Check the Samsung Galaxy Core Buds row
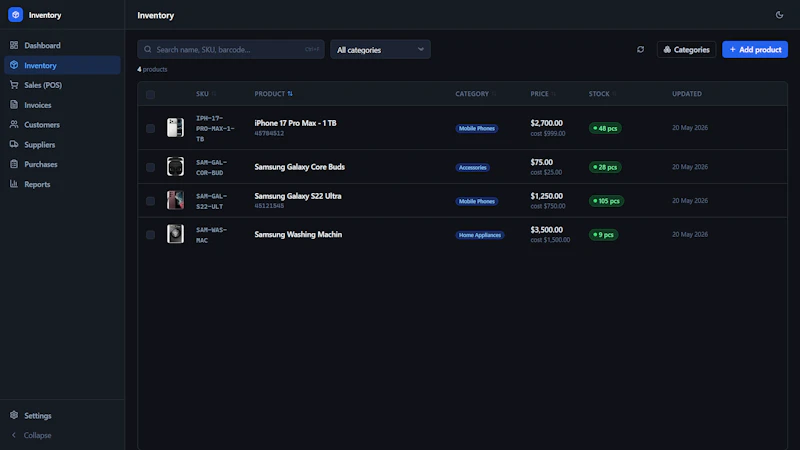The height and width of the screenshot is (450, 800). click(x=151, y=167)
